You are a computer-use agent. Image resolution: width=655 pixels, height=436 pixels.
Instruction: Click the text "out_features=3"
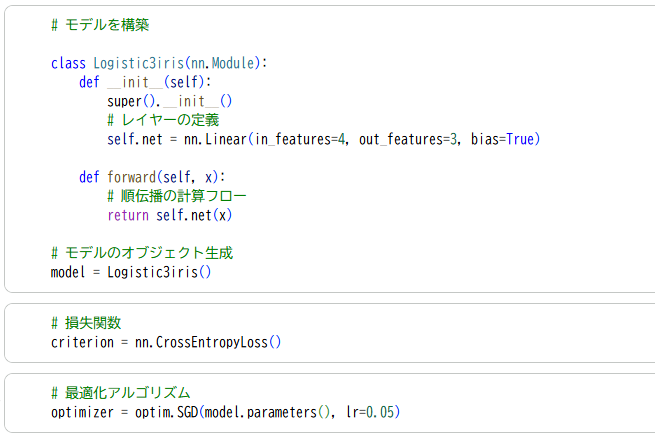408,139
